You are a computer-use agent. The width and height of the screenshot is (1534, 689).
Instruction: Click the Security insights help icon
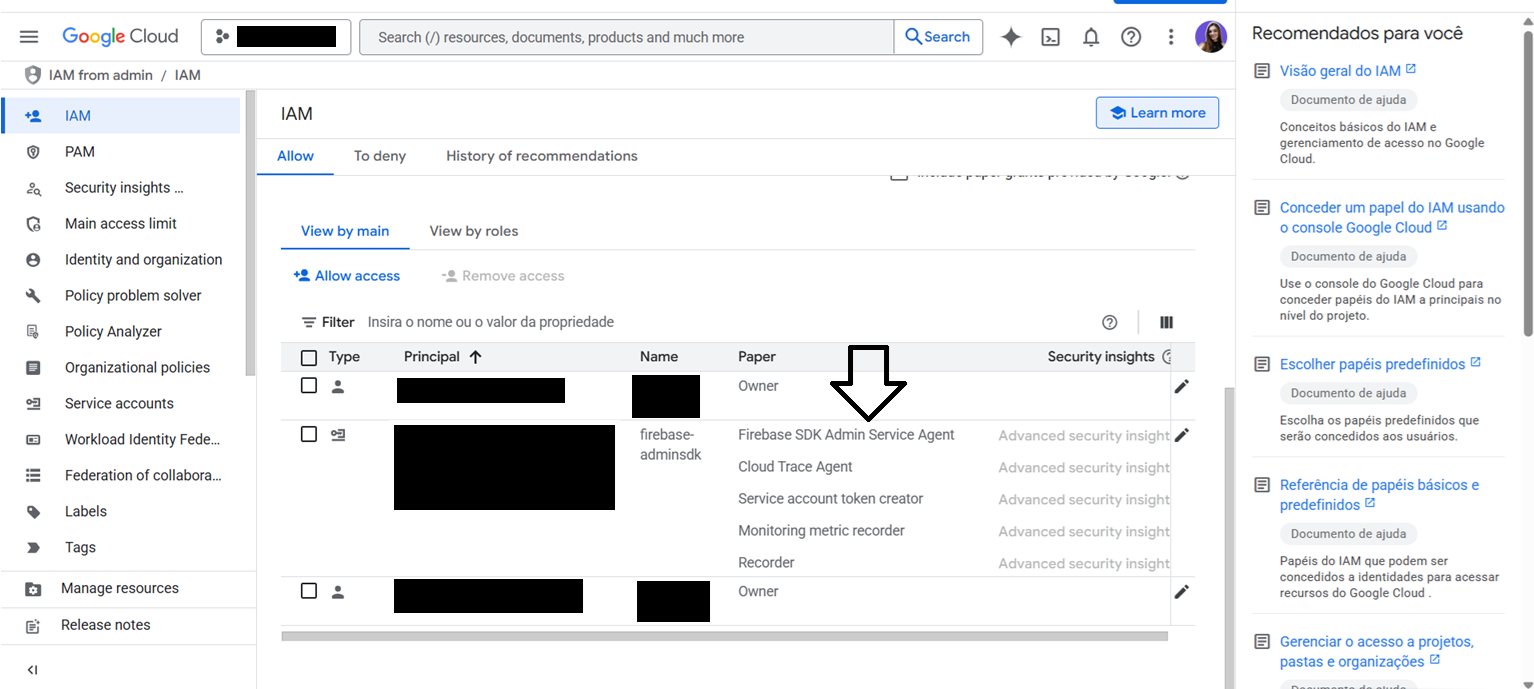coord(1168,357)
